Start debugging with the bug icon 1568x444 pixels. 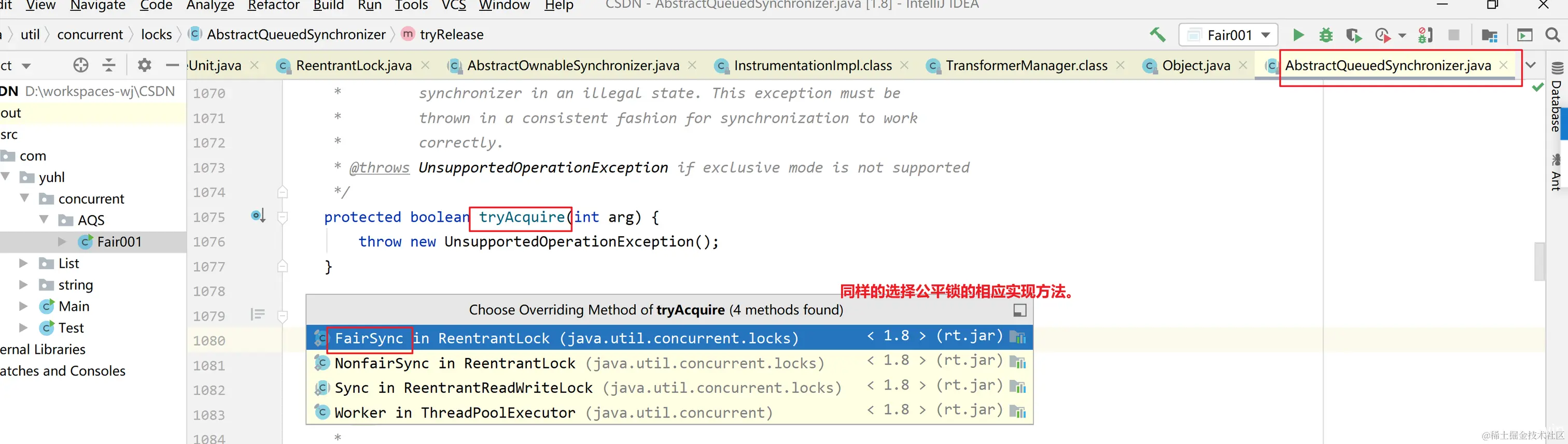coord(1326,35)
